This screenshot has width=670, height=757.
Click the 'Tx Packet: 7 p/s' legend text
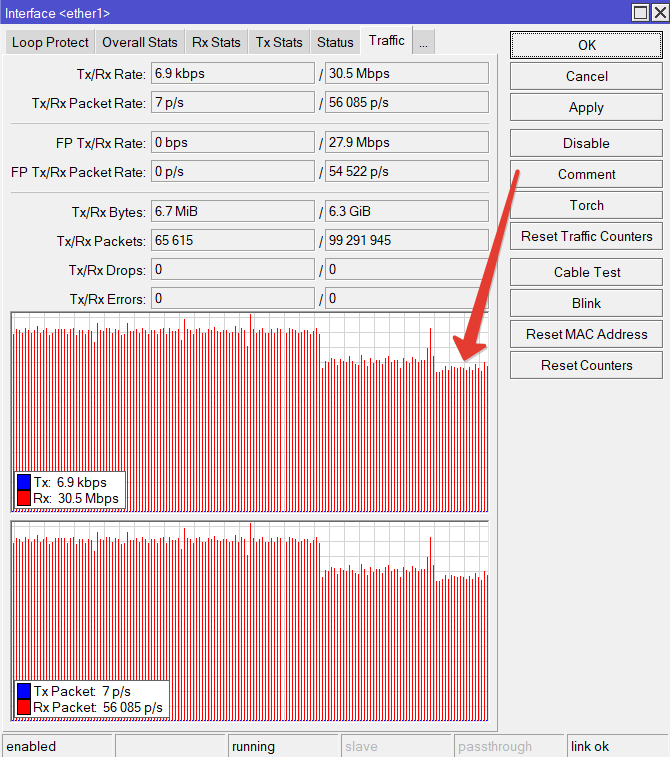[x=82, y=691]
